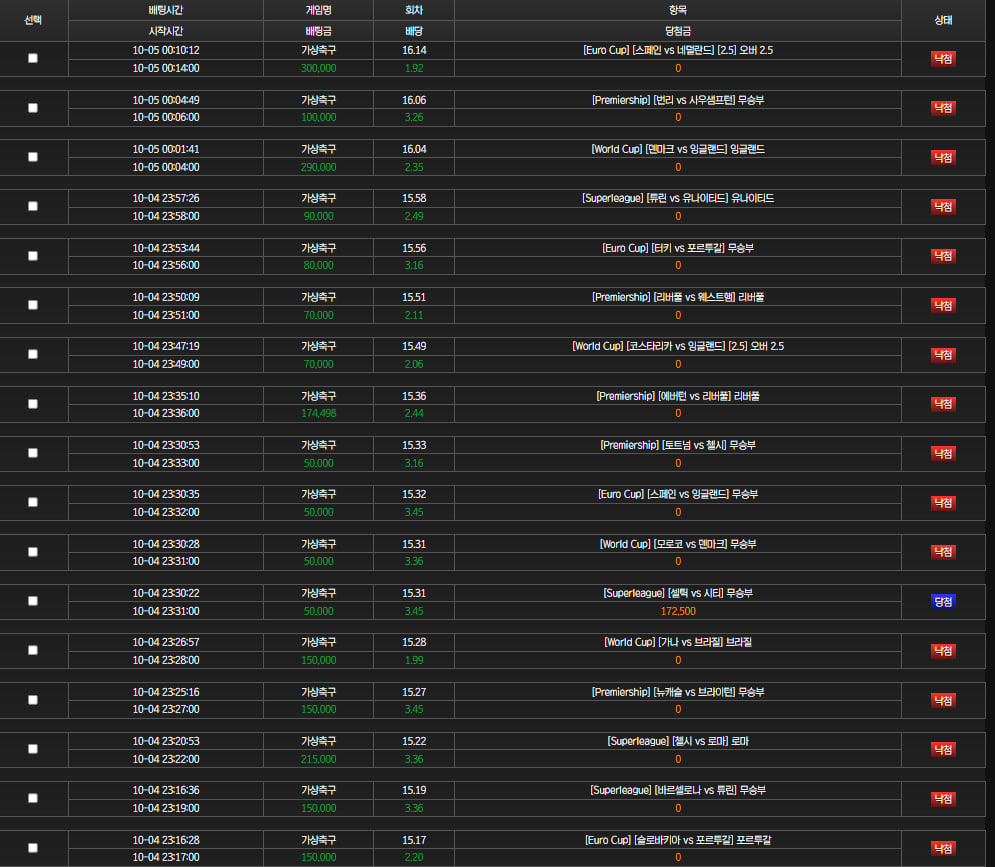The height and width of the screenshot is (867, 995).
Task: Click 낙첨 status for 터키 vs 포르투갈 bet
Action: (943, 256)
